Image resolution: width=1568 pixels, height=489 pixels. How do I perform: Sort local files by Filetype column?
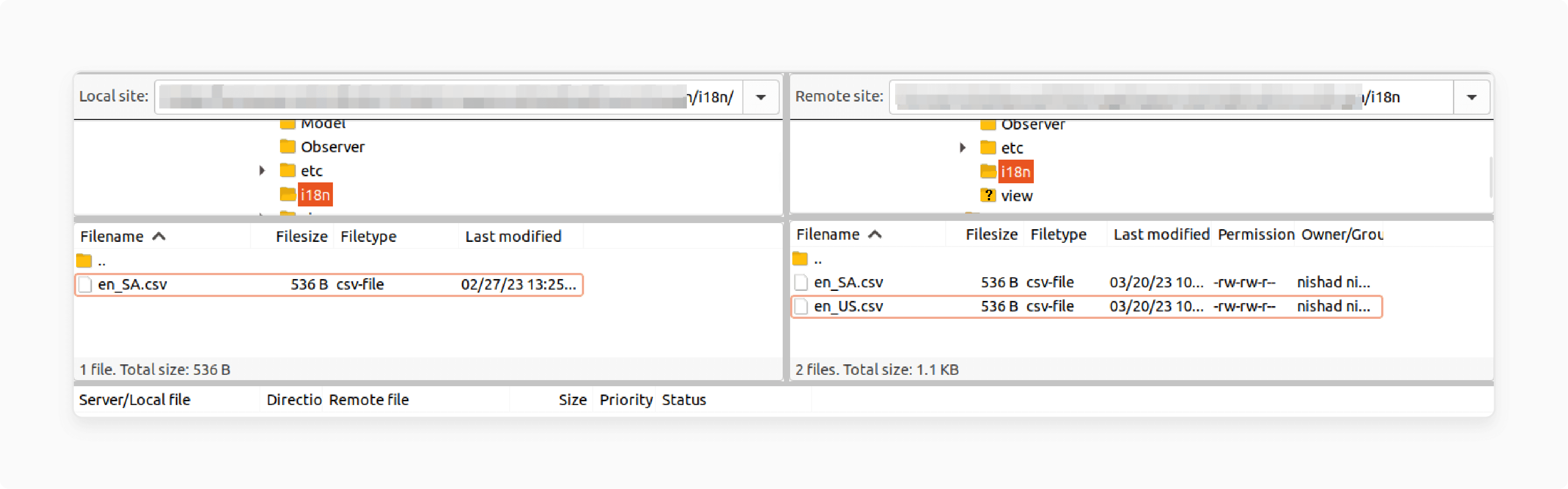pyautogui.click(x=395, y=237)
